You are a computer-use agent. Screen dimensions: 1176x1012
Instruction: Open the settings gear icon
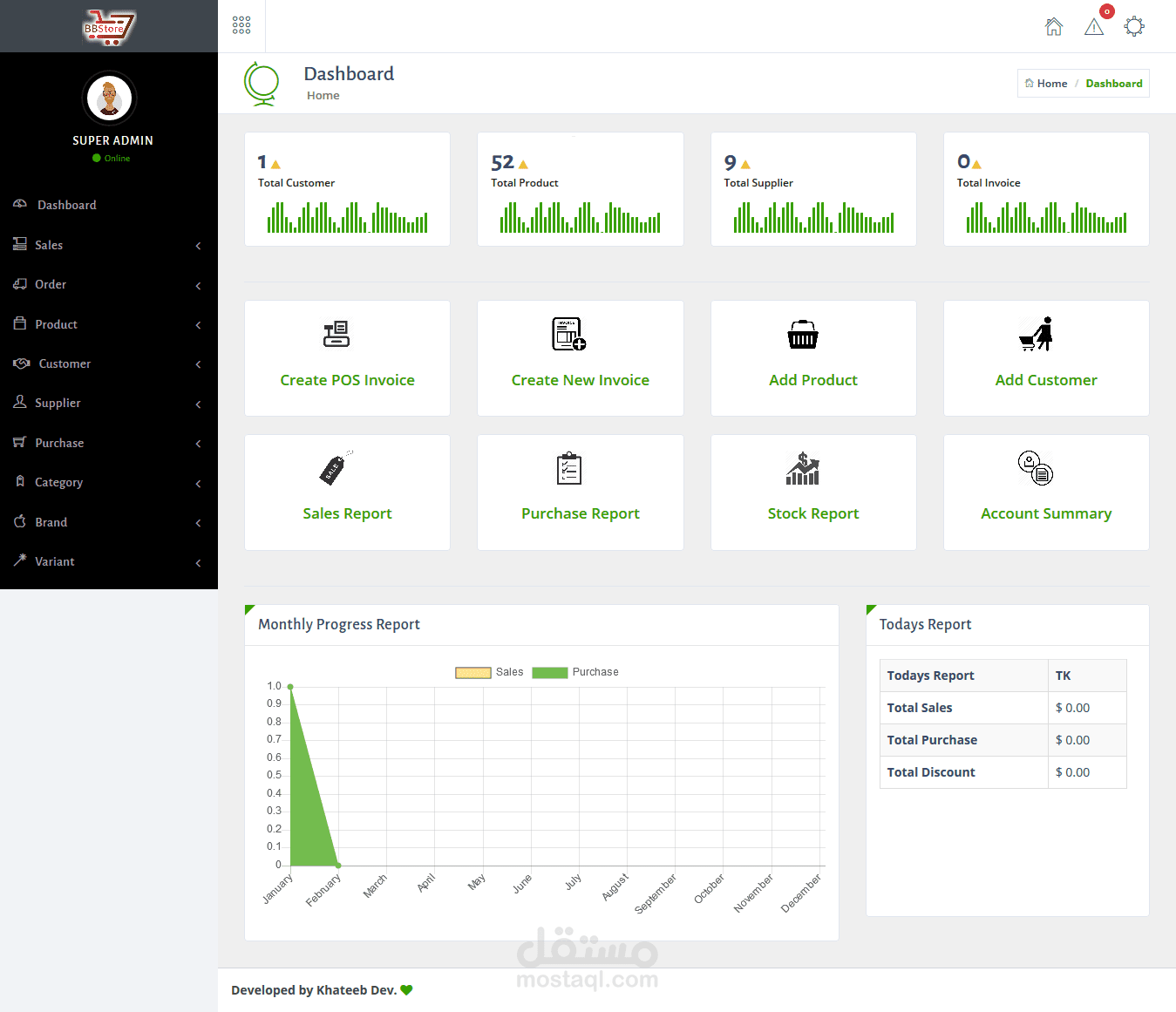click(x=1134, y=26)
